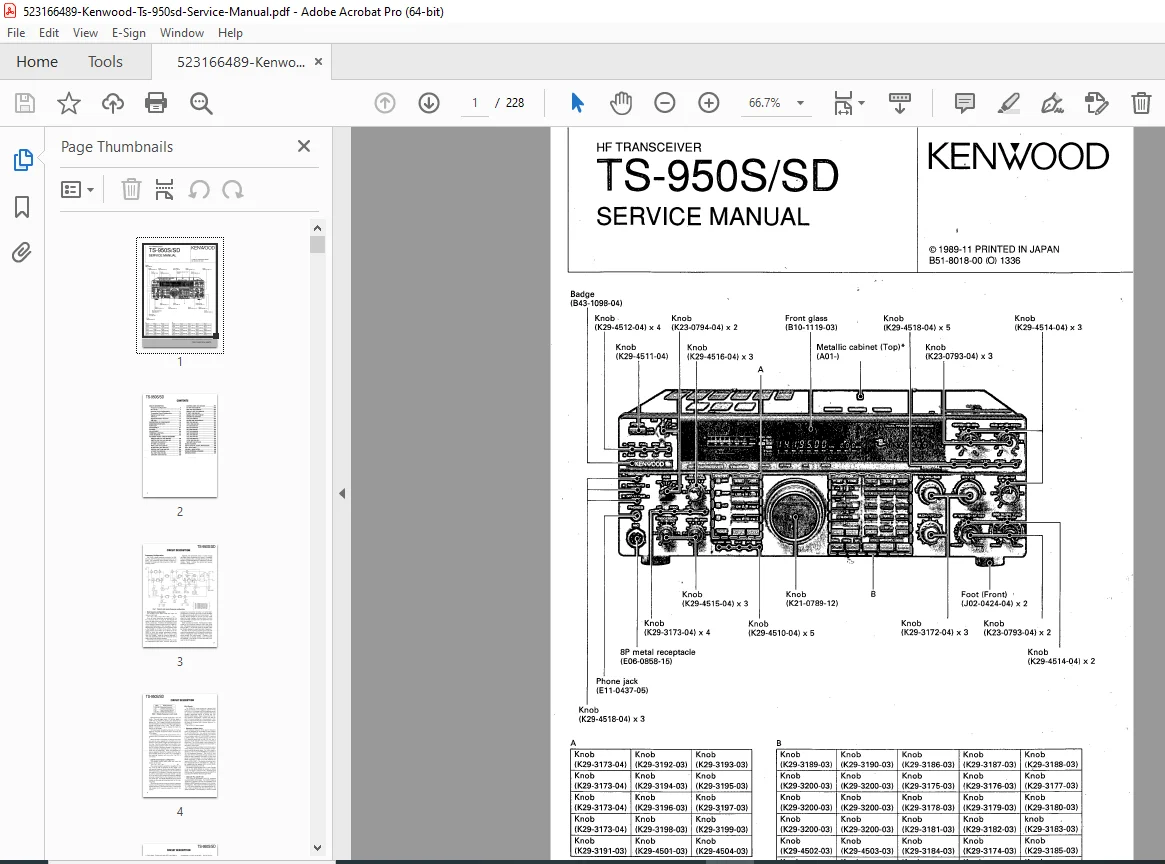Go to previous page arrow icon
Screen dimensions: 1165x864
pos(385,103)
